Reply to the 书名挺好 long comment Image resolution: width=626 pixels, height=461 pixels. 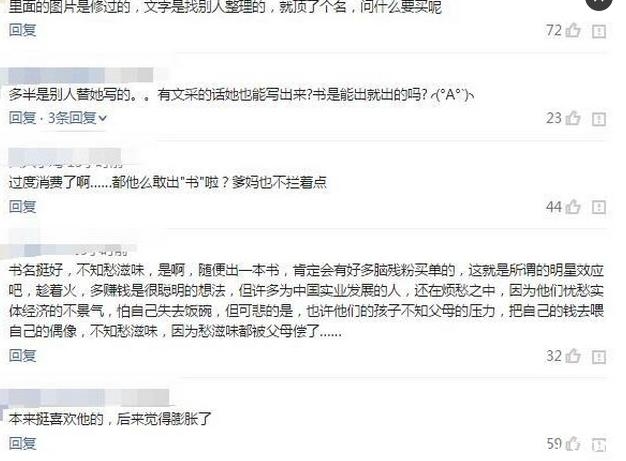coord(23,355)
